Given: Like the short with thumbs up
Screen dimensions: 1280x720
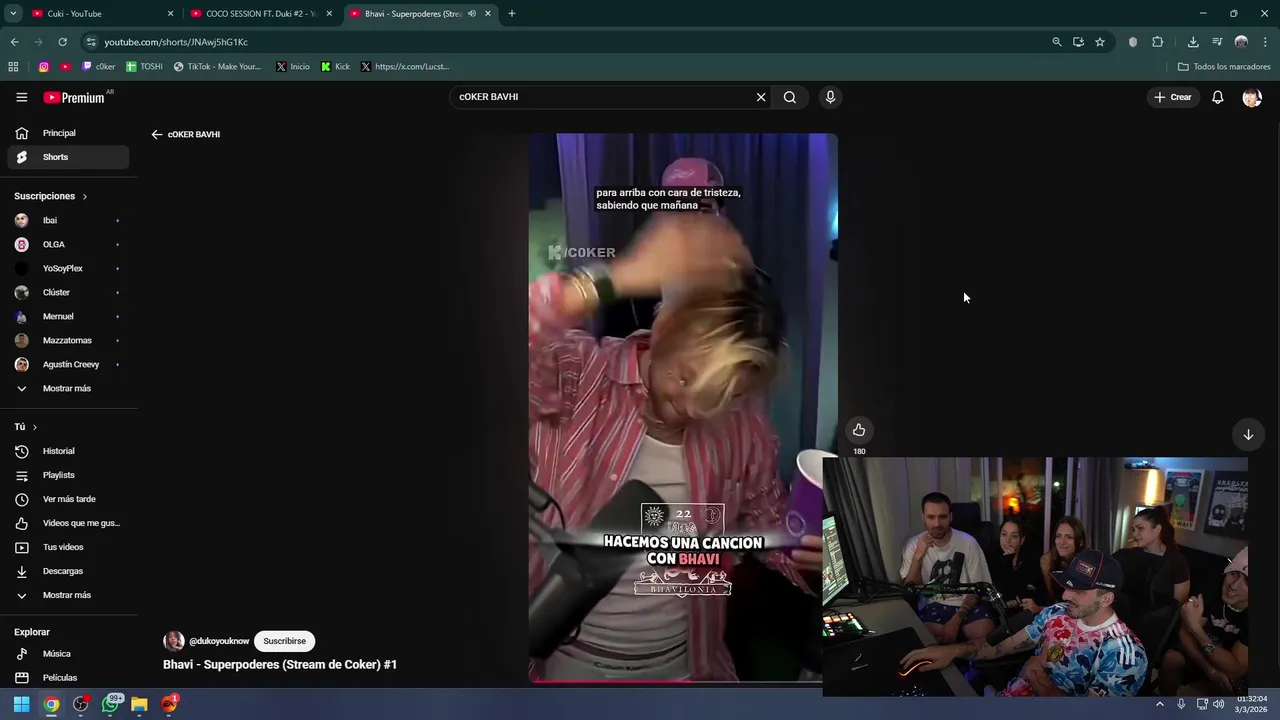Looking at the screenshot, I should [859, 430].
